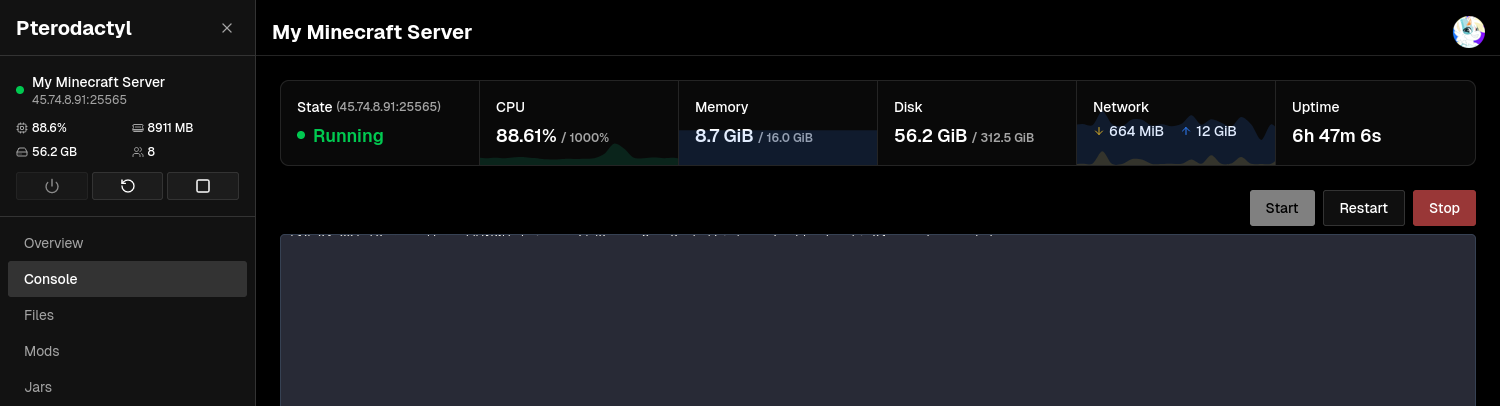Select the Console menu item
This screenshot has width=1500, height=406.
click(x=127, y=279)
